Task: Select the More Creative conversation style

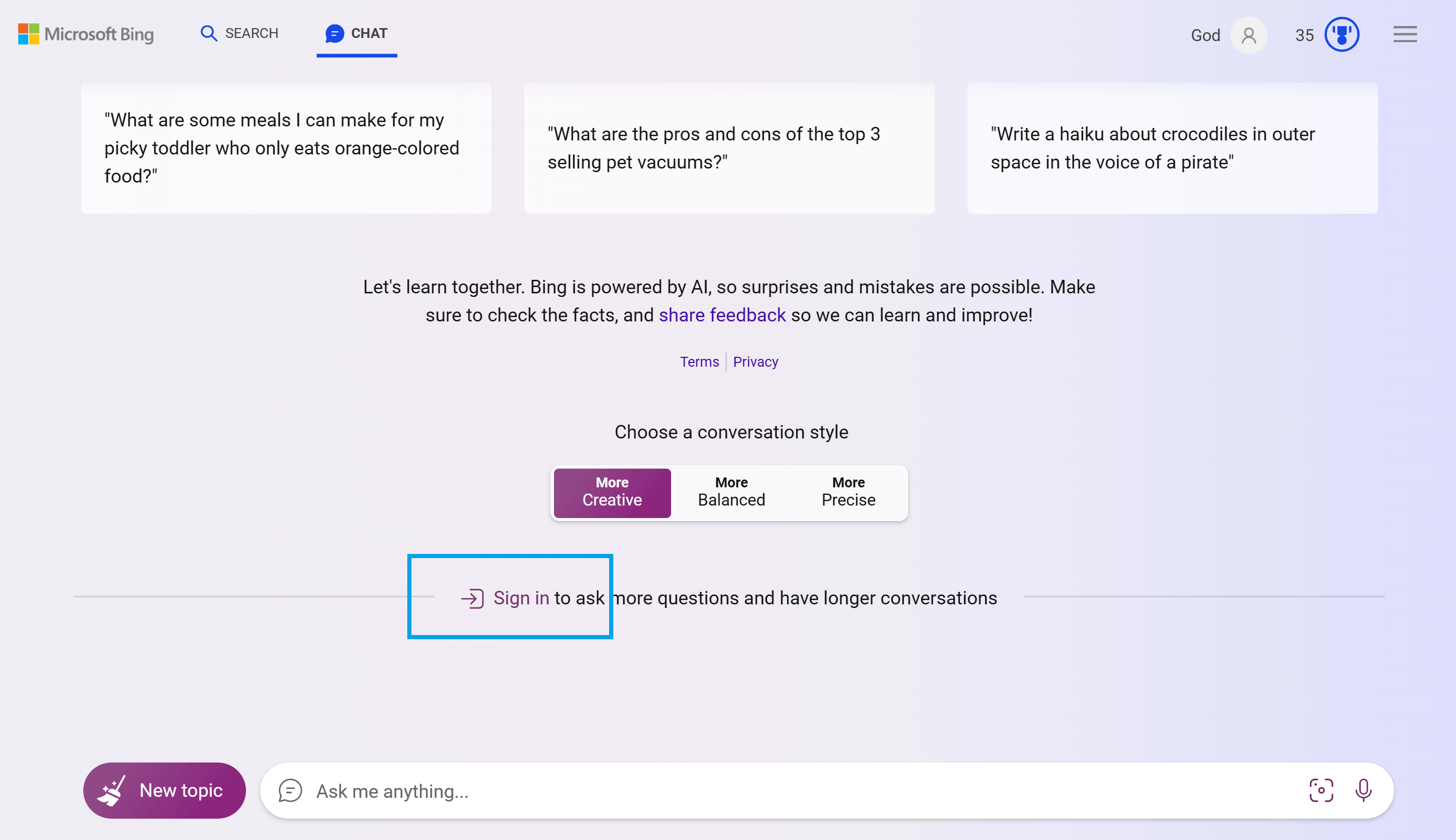Action: click(611, 492)
